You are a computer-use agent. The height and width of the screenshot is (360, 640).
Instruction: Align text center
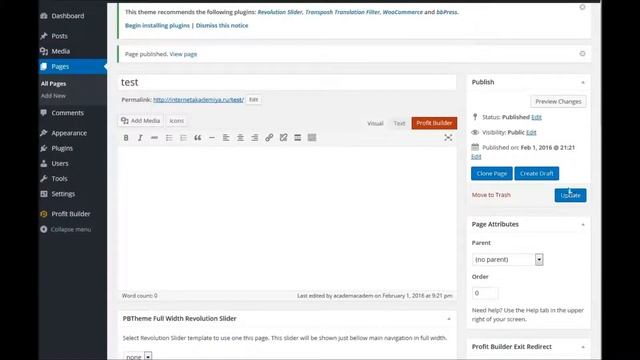coord(240,138)
